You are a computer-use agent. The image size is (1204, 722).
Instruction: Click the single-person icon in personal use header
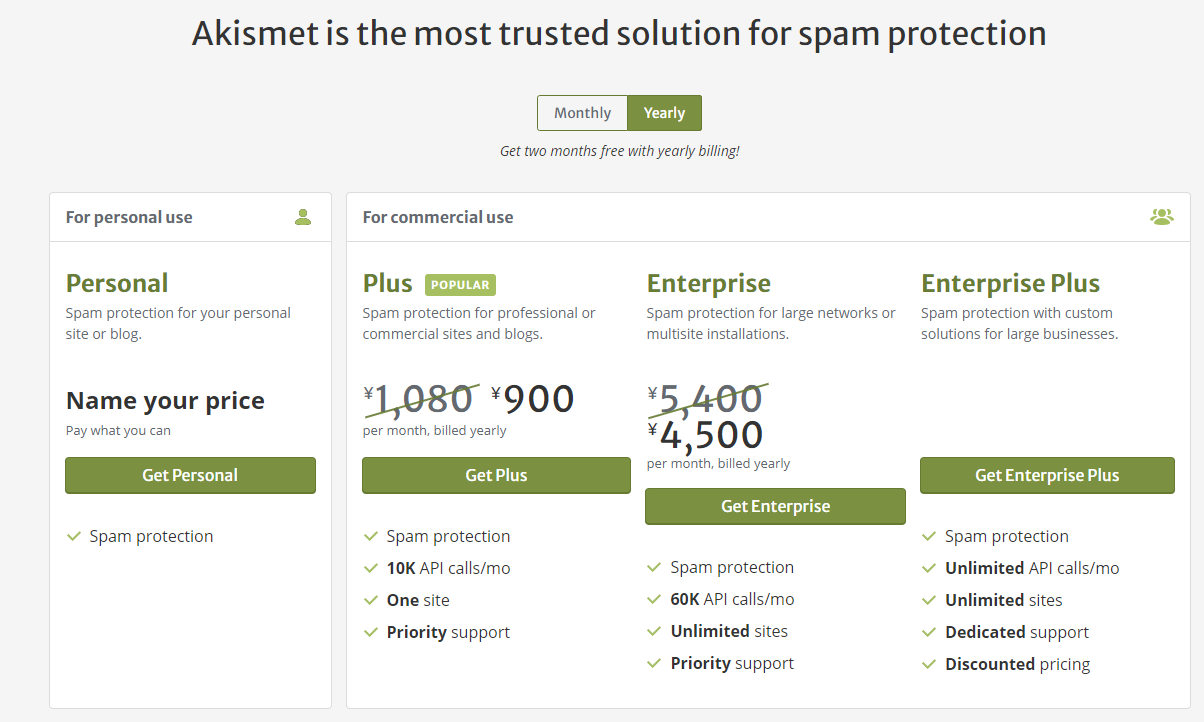click(303, 217)
